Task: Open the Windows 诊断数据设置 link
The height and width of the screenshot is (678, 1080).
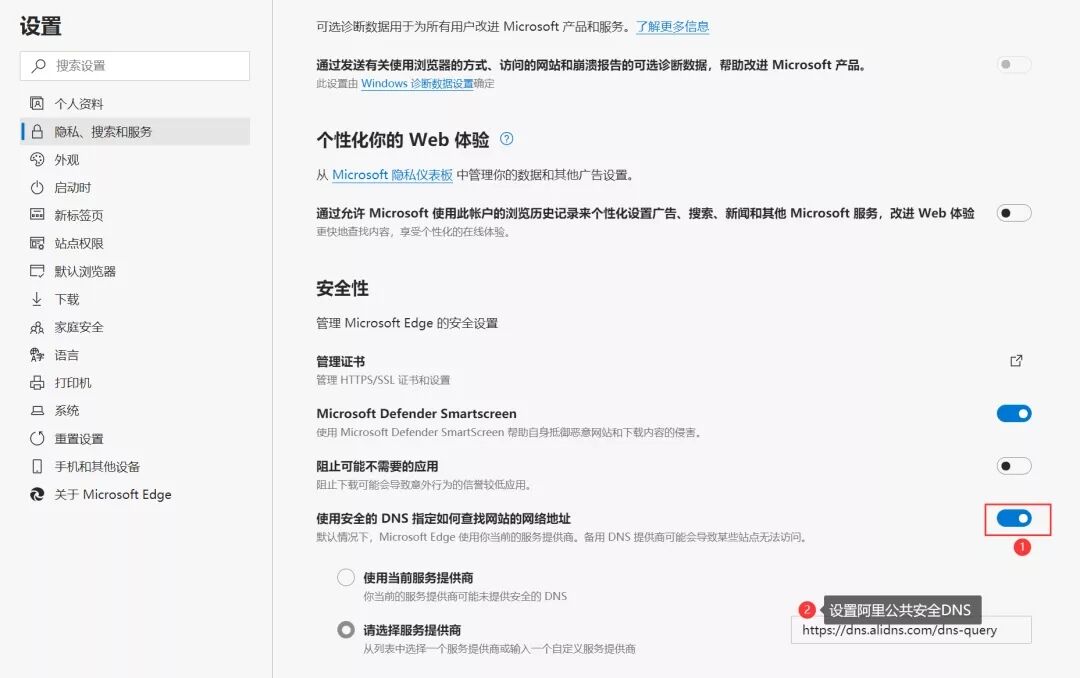Action: (417, 84)
